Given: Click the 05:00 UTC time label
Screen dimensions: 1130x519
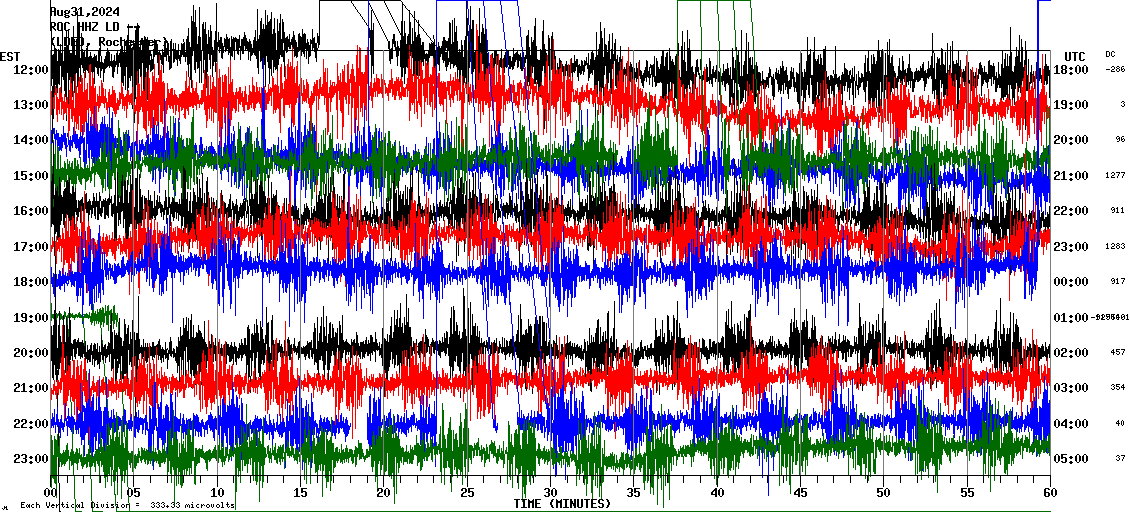Looking at the screenshot, I should [1070, 460].
